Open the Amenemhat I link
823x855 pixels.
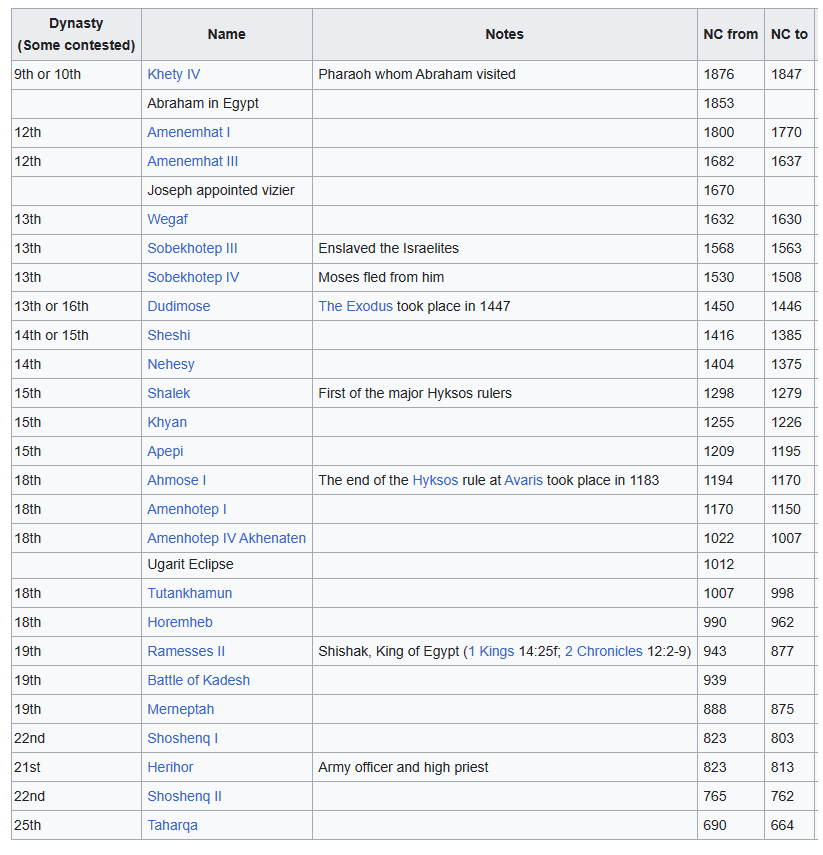[189, 132]
